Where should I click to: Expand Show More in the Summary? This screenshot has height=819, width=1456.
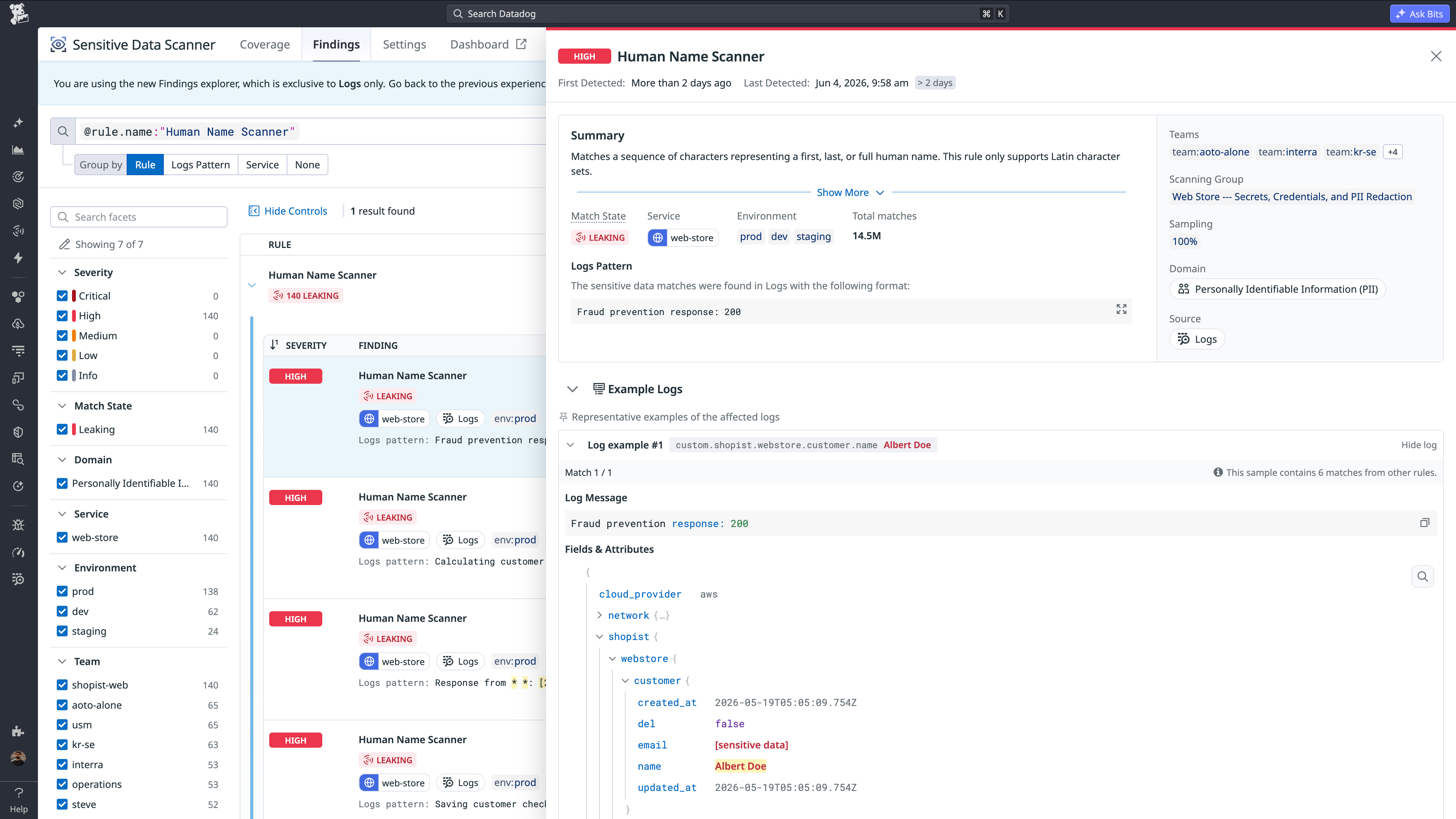(850, 192)
